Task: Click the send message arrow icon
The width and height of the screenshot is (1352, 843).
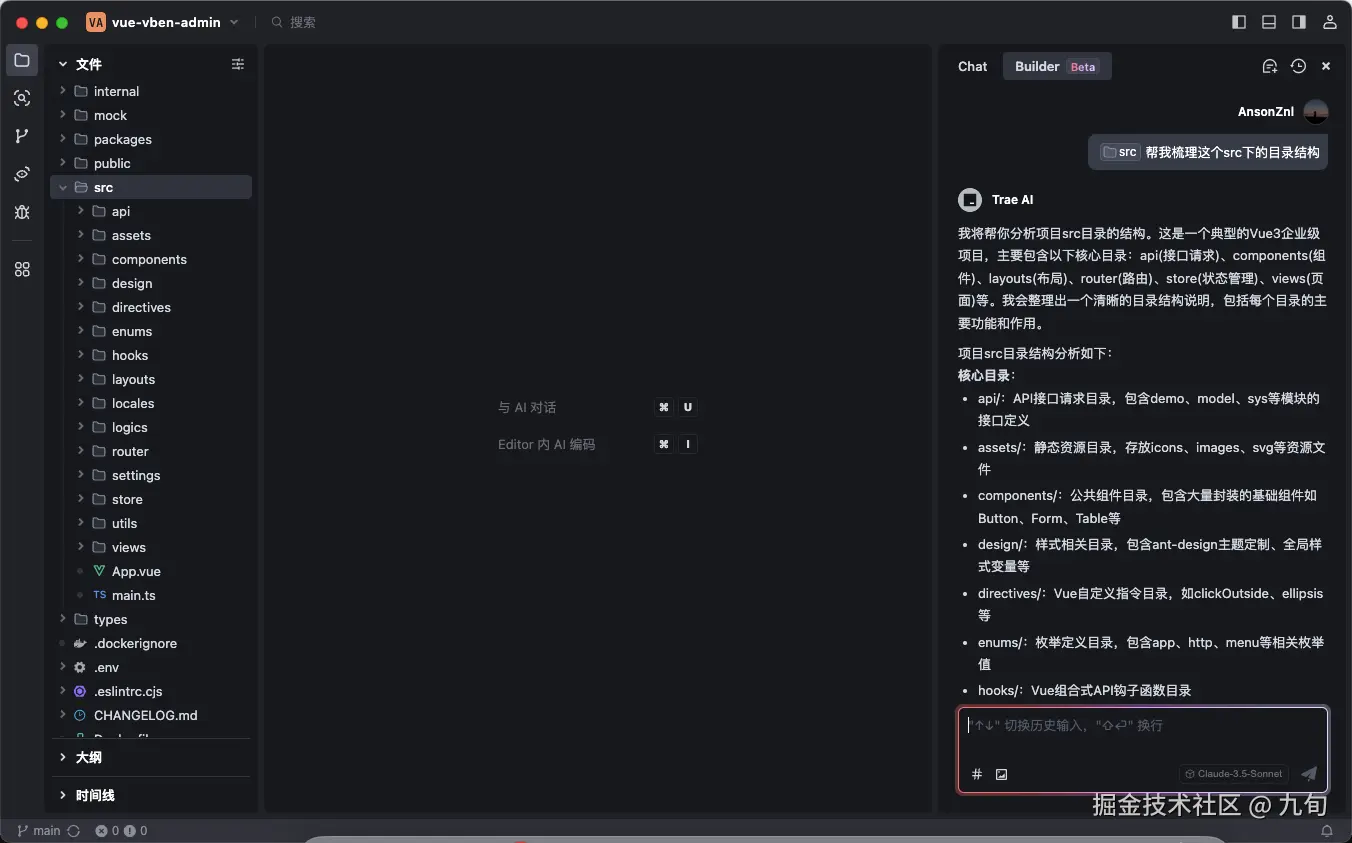Action: click(x=1309, y=774)
